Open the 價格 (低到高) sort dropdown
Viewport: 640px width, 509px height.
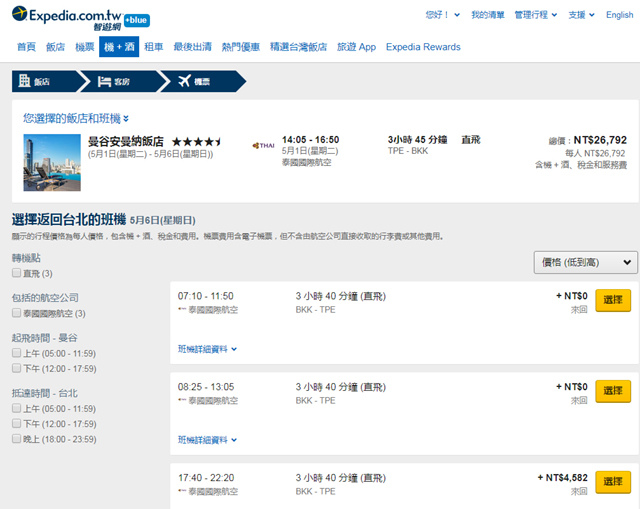point(585,262)
